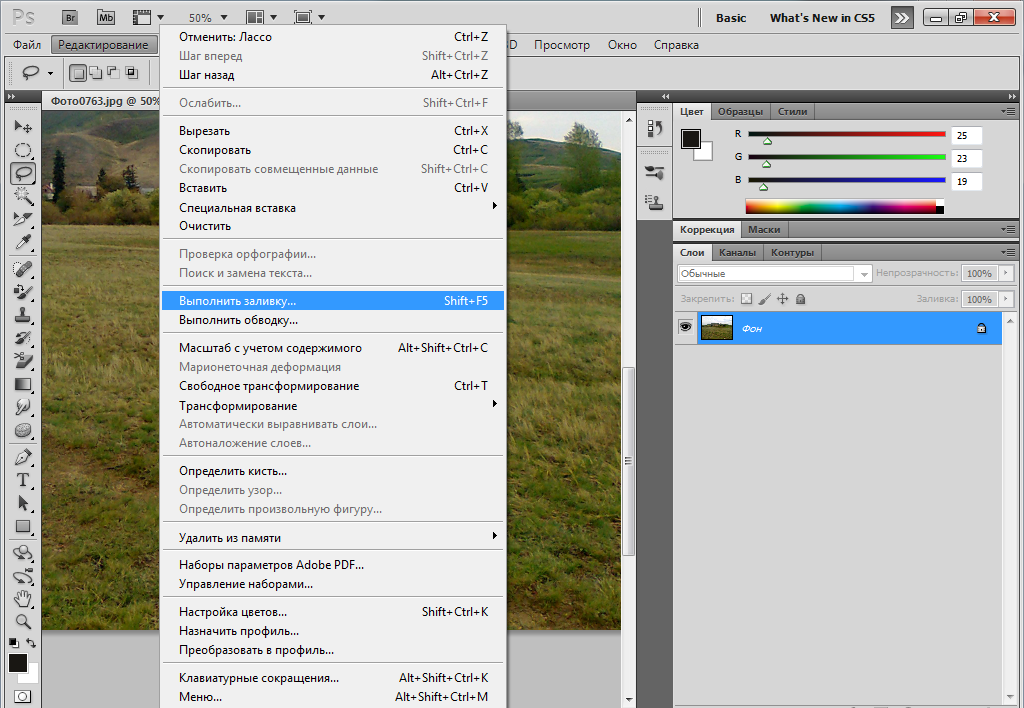The image size is (1024, 708).
Task: Toggle Quick Mask mode at toolbox bottom
Action: pos(22,696)
